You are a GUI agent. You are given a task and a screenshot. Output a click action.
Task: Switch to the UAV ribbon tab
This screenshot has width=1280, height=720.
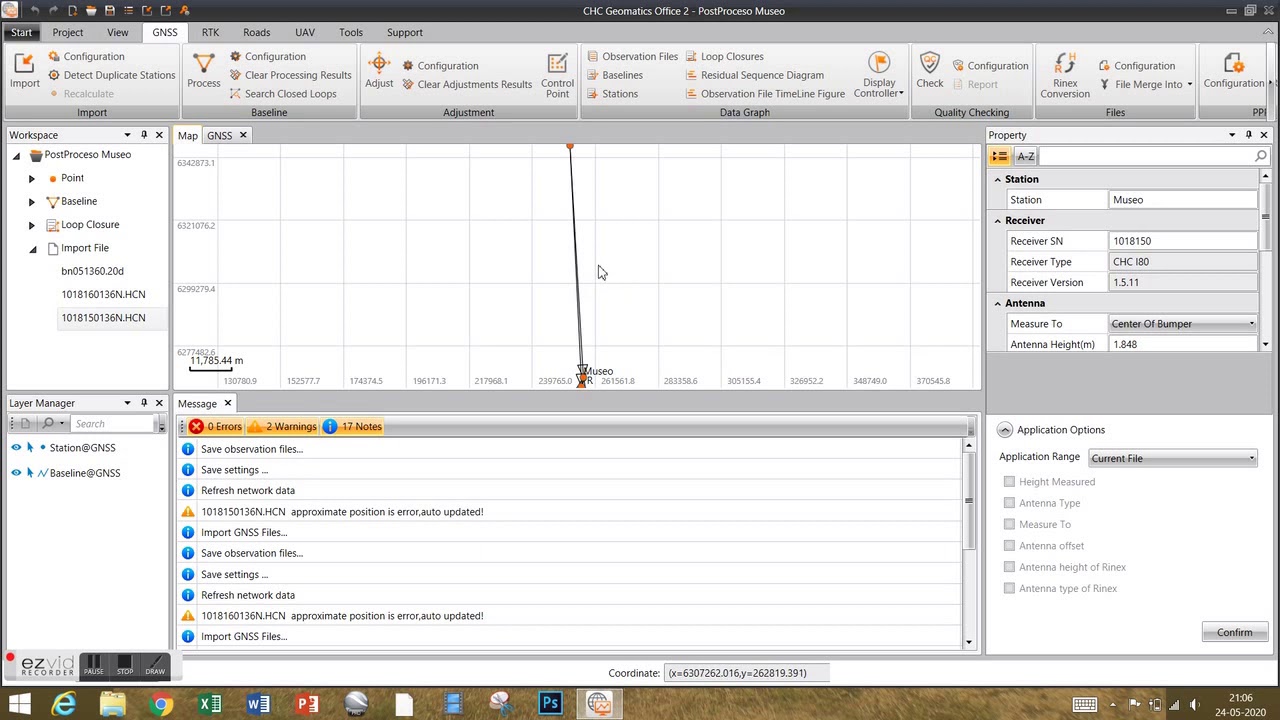pyautogui.click(x=305, y=32)
